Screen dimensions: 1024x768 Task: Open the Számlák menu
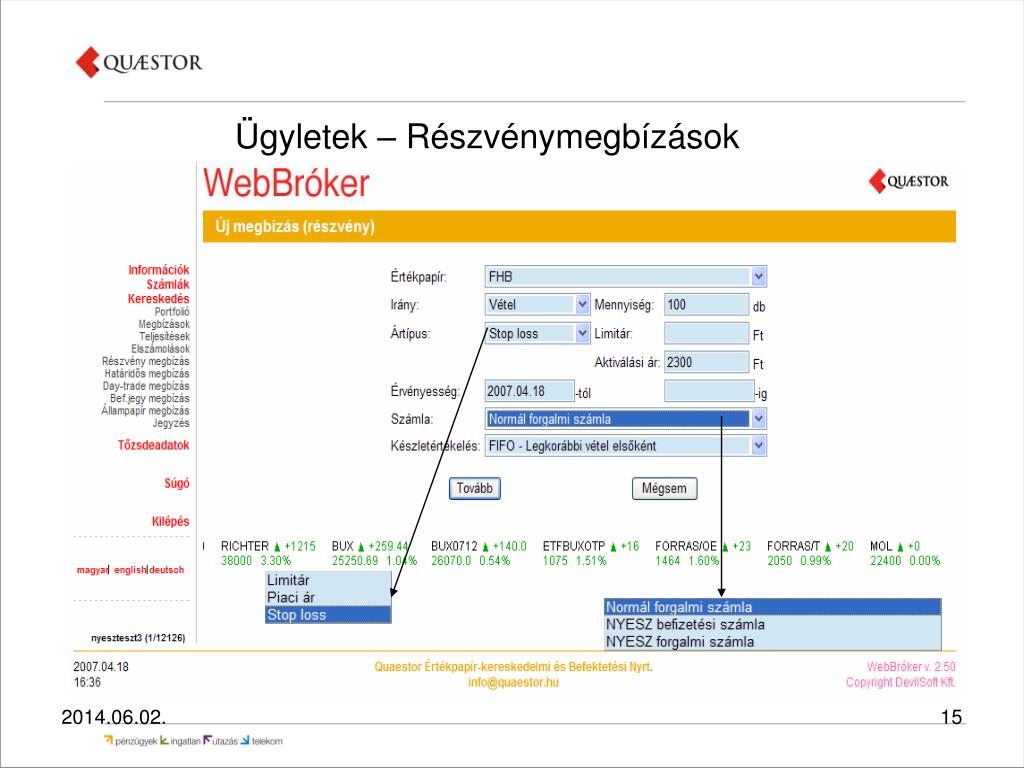[x=168, y=284]
